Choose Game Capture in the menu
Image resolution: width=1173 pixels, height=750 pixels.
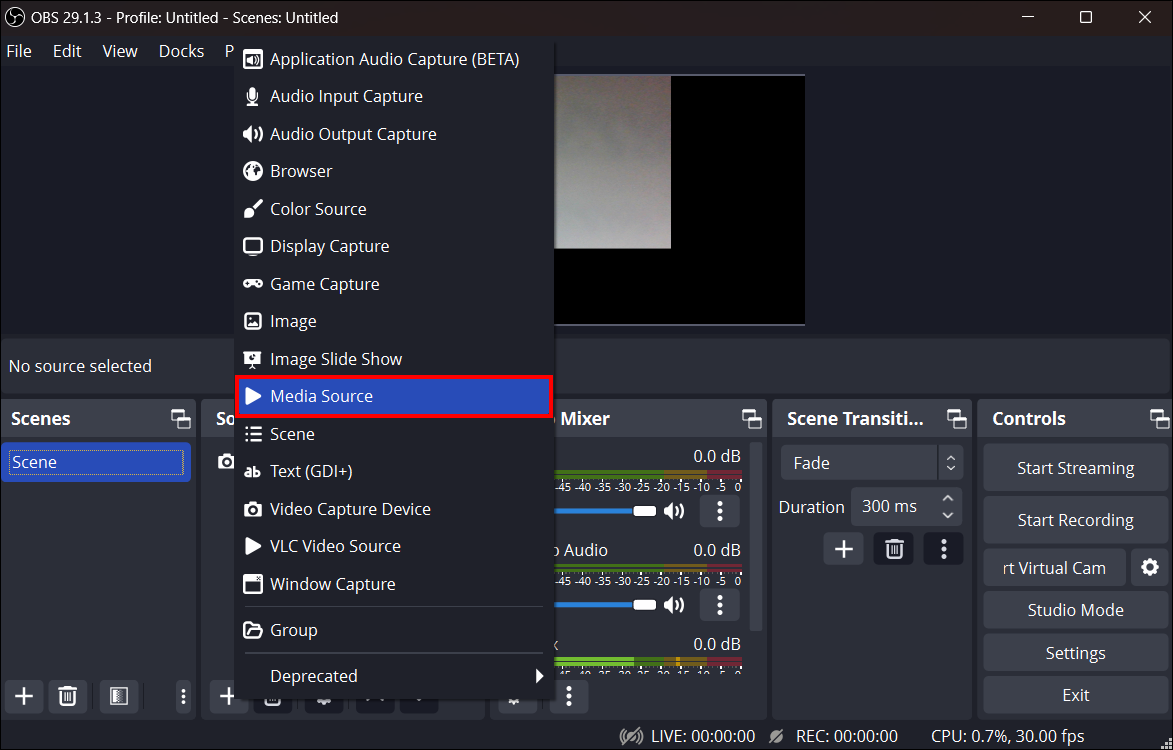coord(394,284)
